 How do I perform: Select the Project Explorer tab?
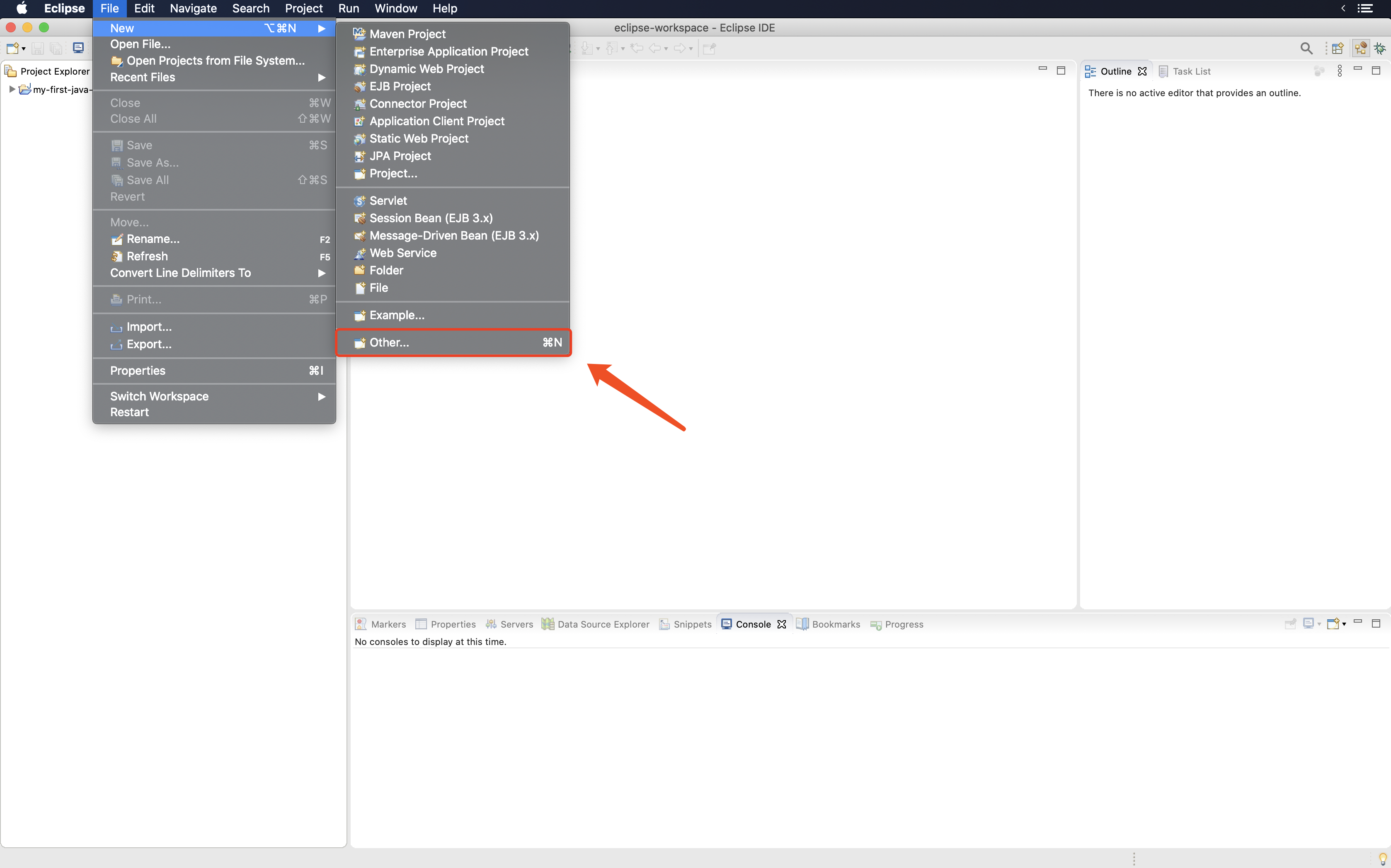(x=47, y=70)
